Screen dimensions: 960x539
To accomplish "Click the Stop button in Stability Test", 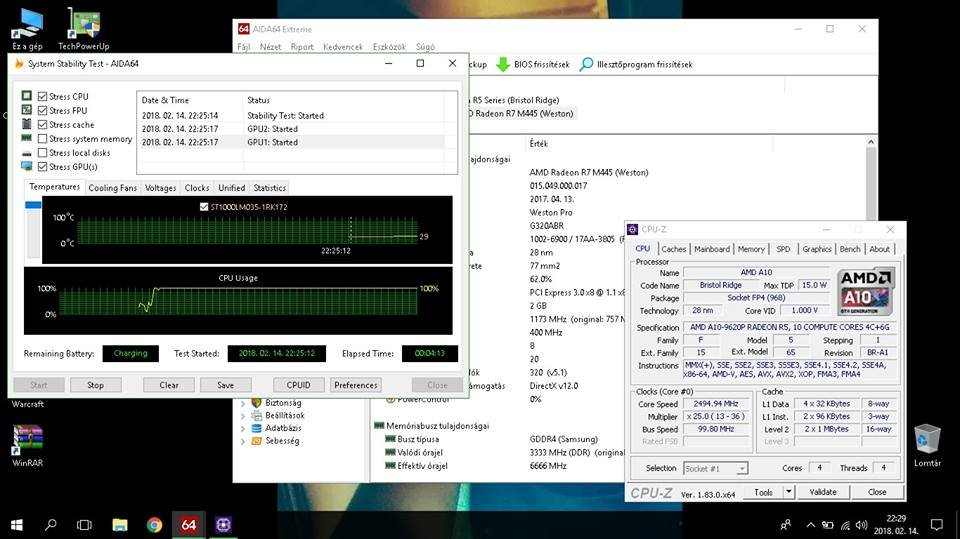I will click(x=96, y=385).
